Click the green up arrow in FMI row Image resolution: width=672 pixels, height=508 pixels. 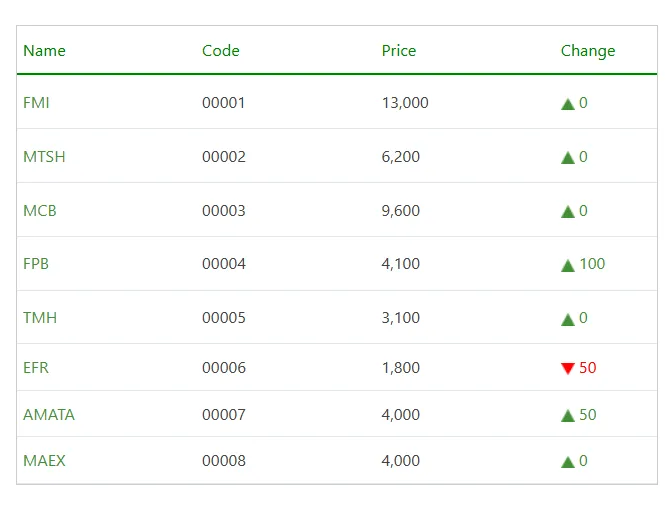click(568, 103)
